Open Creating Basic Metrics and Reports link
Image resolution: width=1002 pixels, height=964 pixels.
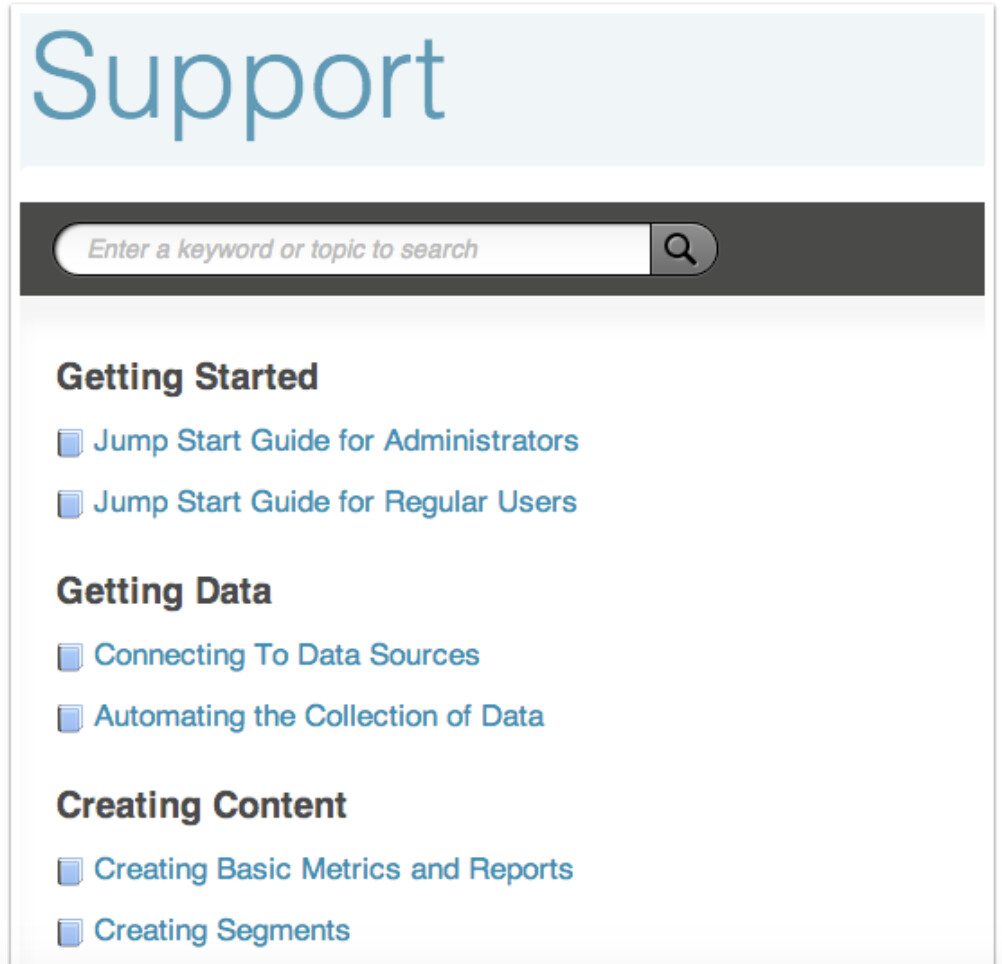(x=334, y=869)
